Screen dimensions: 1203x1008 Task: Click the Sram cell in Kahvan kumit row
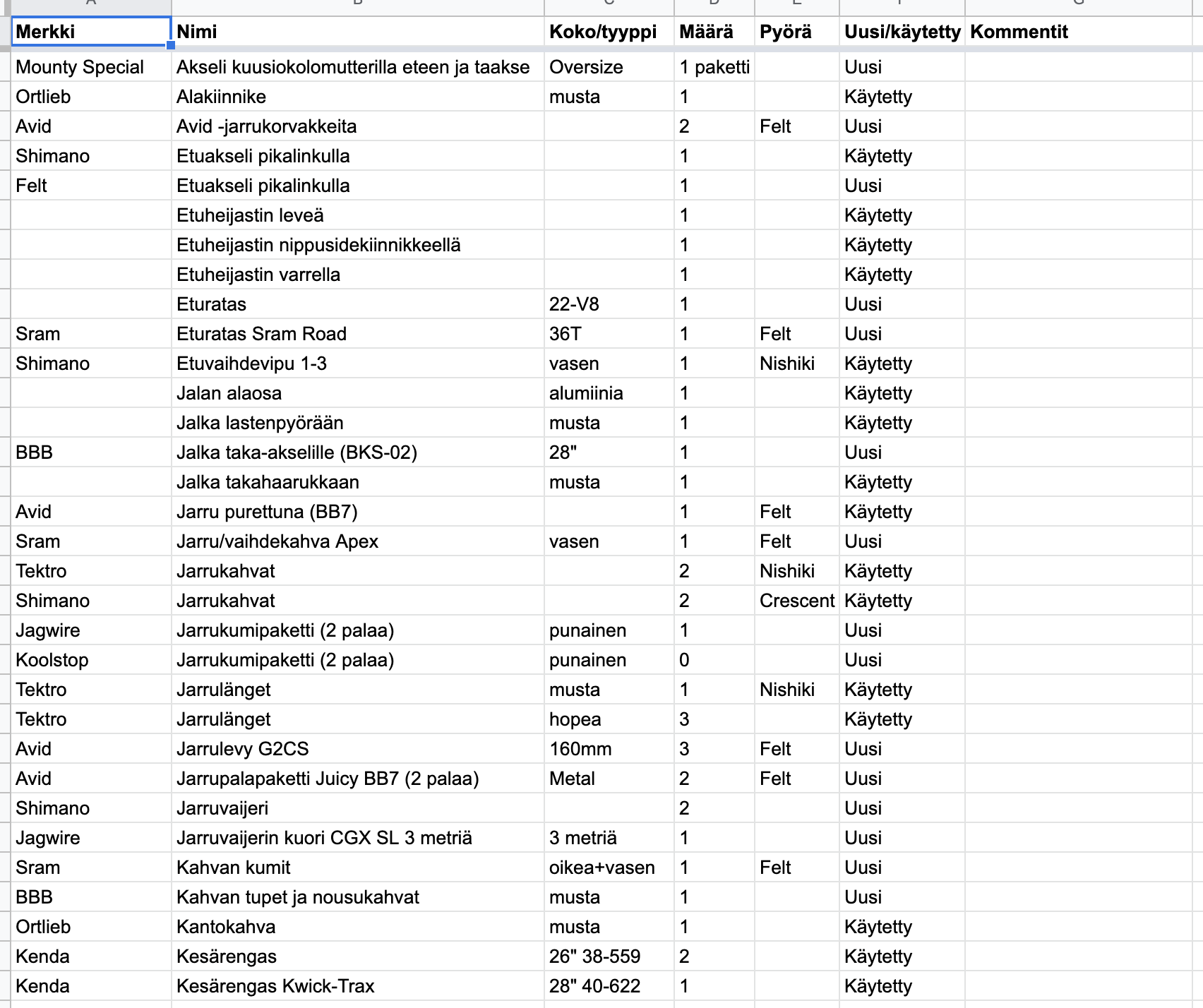point(91,868)
